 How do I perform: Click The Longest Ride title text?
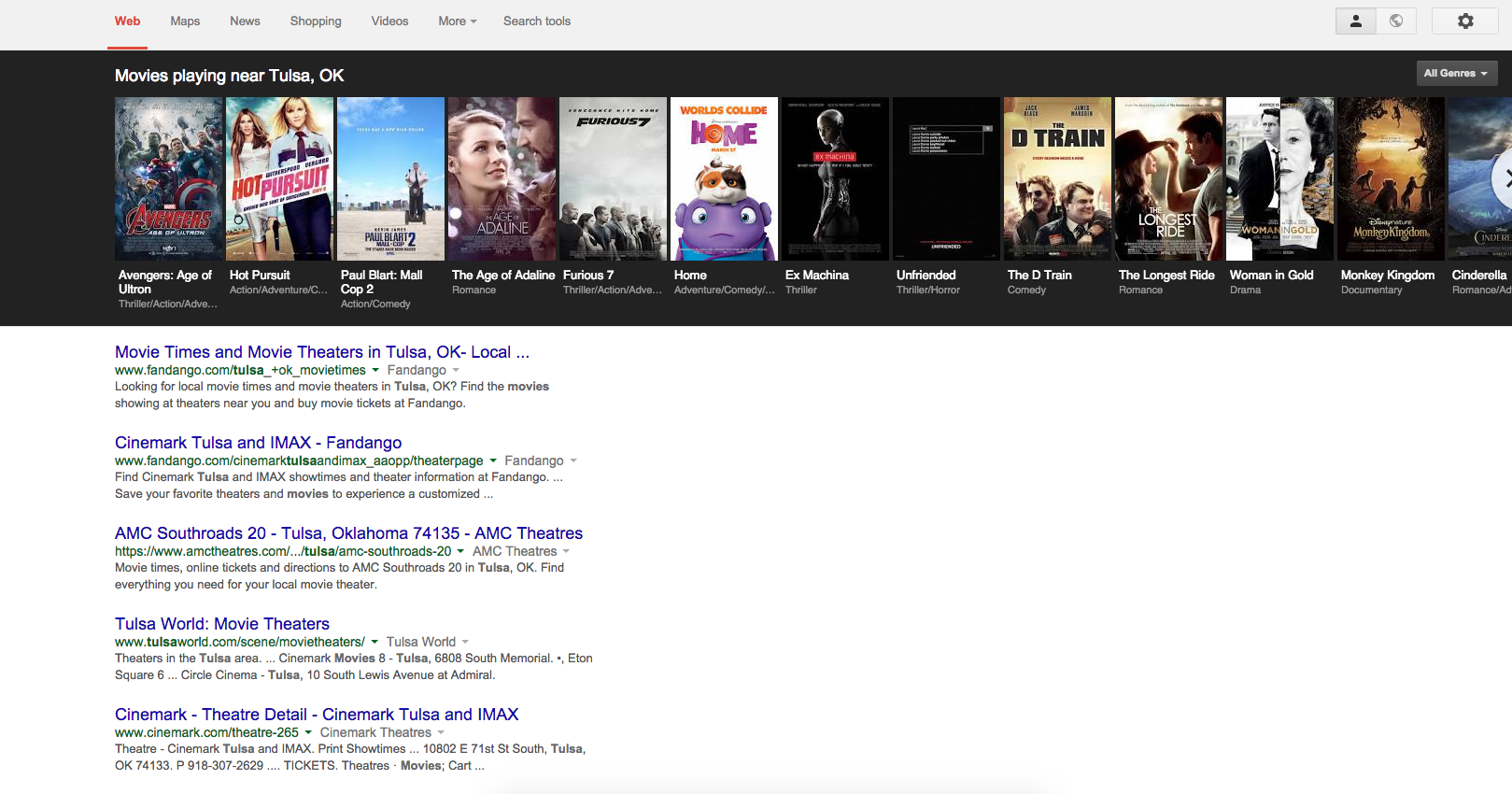[x=1166, y=275]
